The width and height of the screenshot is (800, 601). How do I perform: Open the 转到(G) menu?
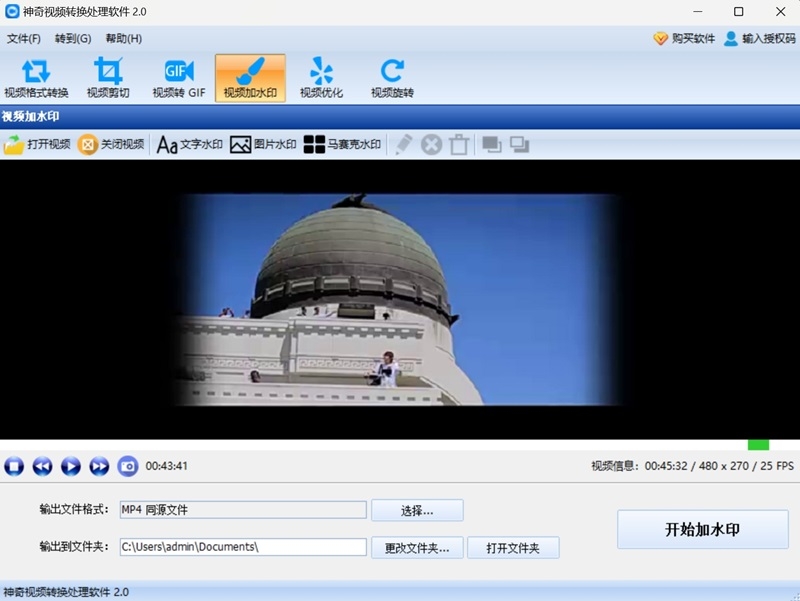click(73, 39)
